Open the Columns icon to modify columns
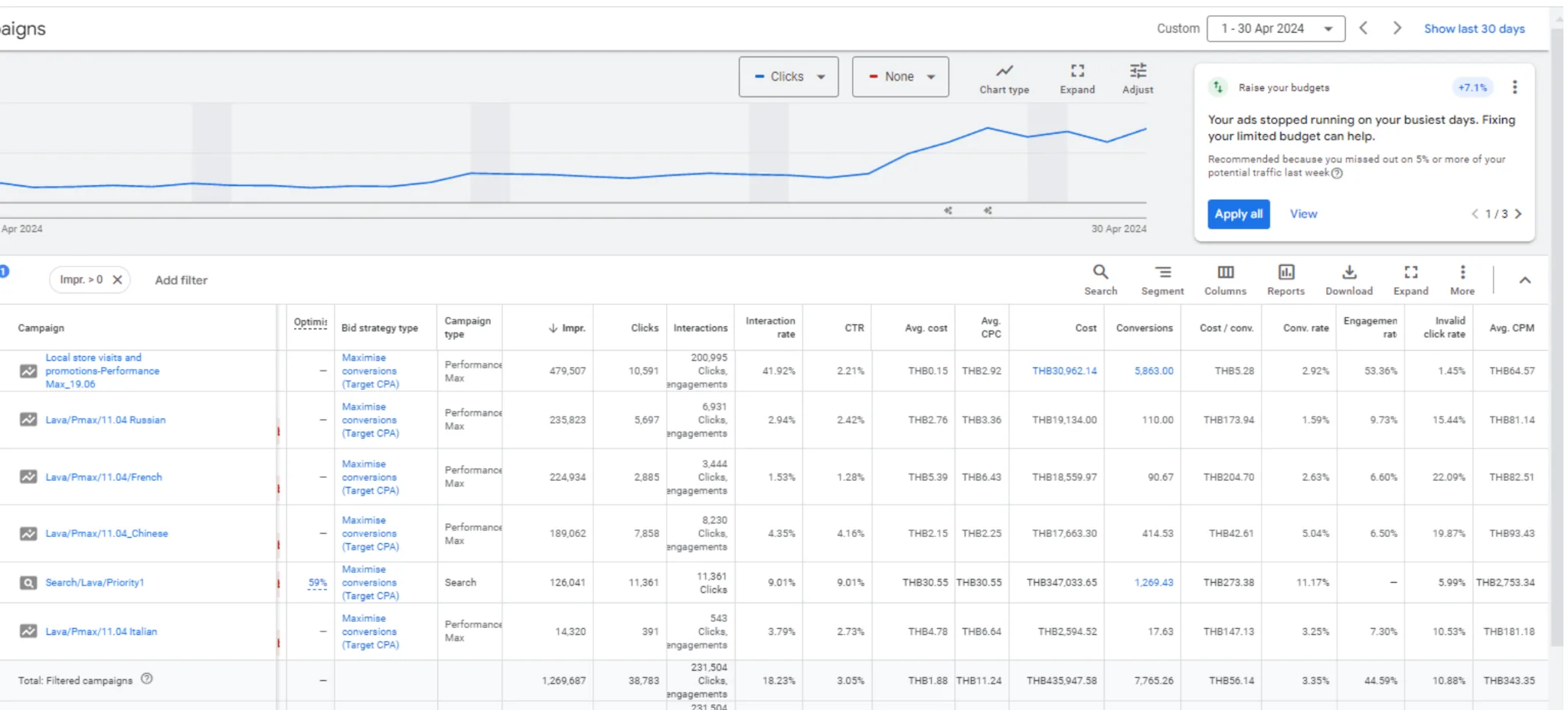The image size is (1568, 710). point(1225,272)
